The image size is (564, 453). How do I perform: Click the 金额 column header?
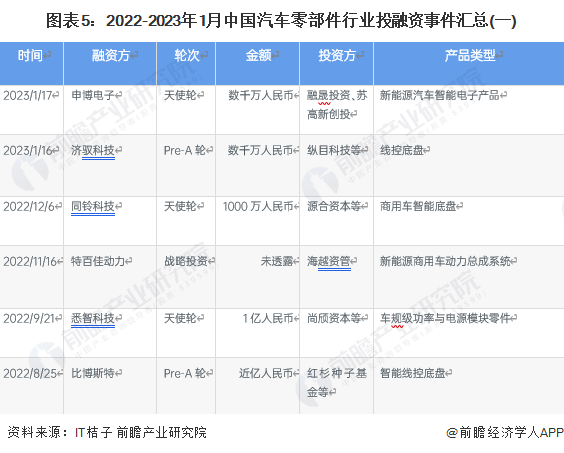(x=258, y=63)
